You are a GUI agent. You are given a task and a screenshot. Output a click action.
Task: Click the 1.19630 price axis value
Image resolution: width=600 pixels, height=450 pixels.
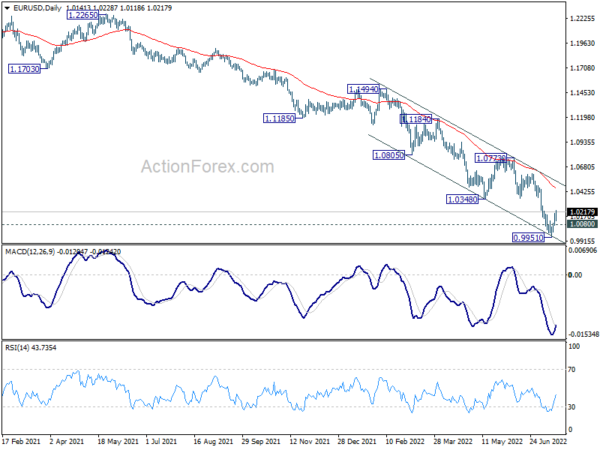click(x=582, y=43)
